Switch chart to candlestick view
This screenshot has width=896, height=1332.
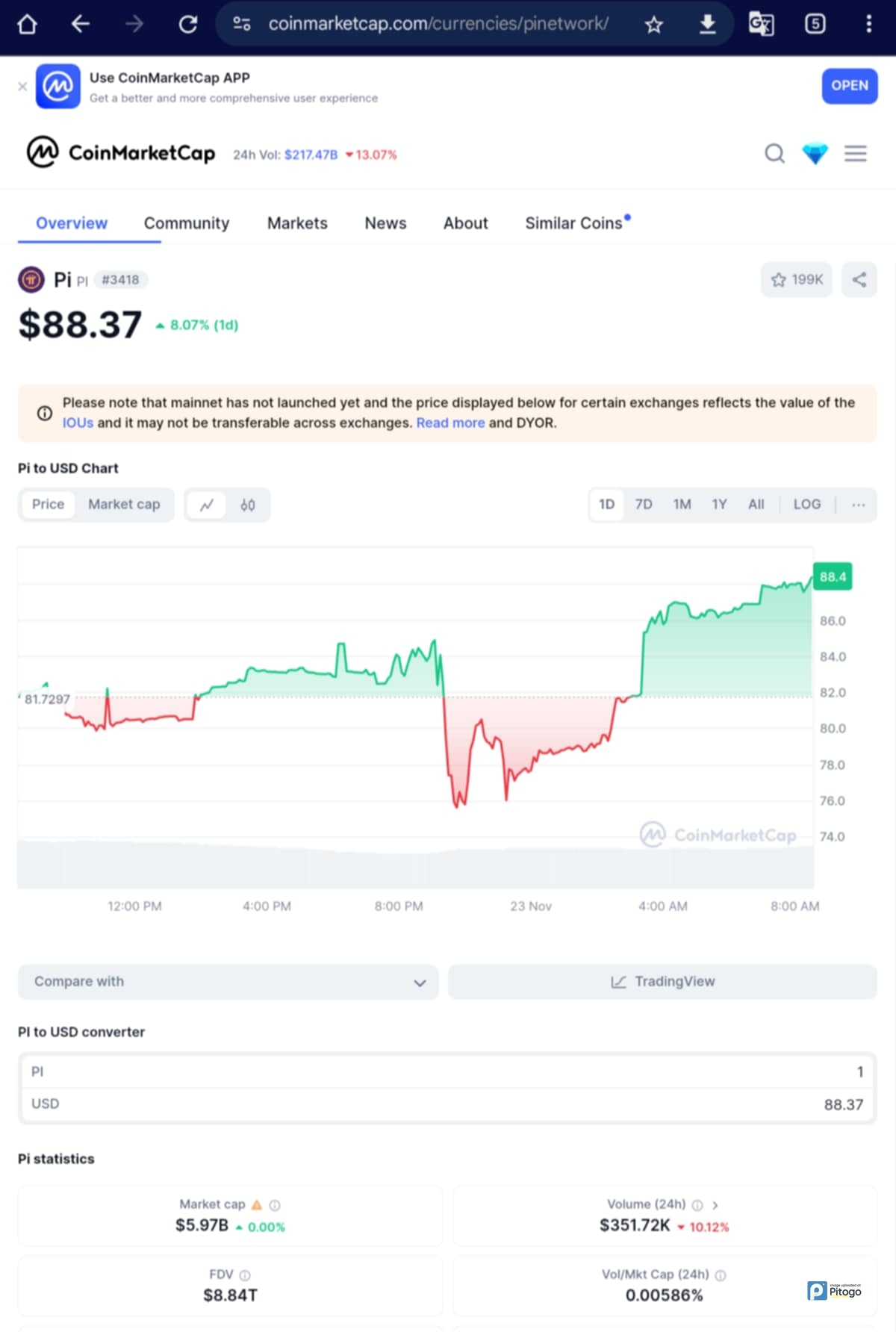point(248,505)
